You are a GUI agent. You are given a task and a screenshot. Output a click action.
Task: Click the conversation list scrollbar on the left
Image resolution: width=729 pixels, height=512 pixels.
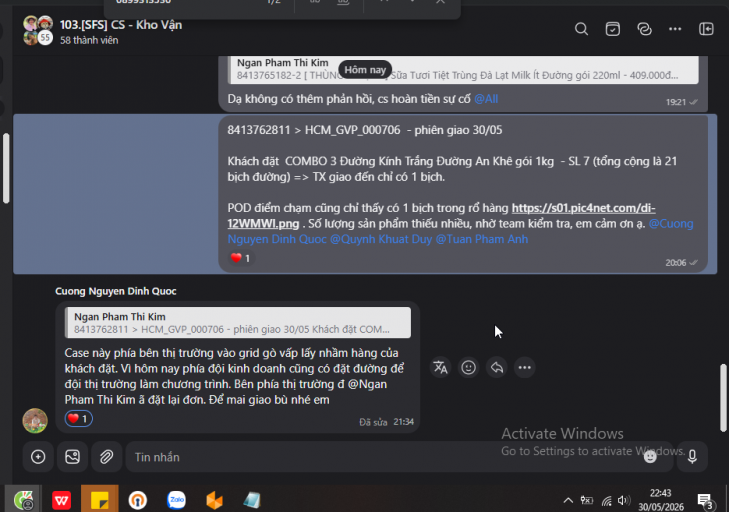[x=6, y=168]
